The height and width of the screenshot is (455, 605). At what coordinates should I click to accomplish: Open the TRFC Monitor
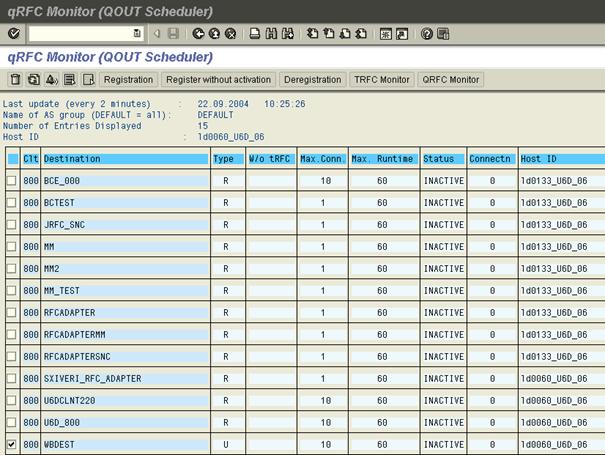[x=381, y=79]
